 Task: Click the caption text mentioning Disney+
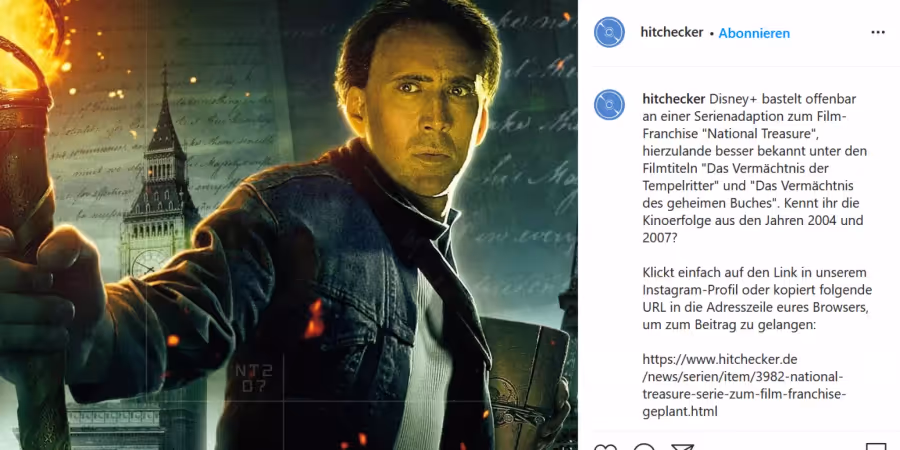755,169
